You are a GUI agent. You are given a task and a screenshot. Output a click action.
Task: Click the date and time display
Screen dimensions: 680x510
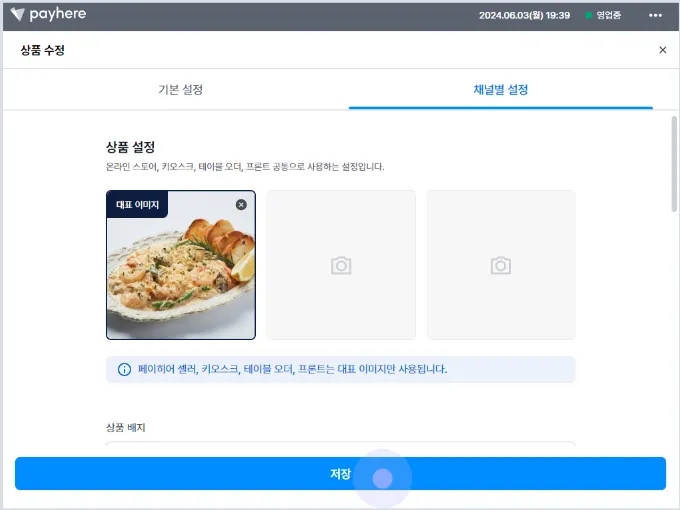pyautogui.click(x=524, y=16)
